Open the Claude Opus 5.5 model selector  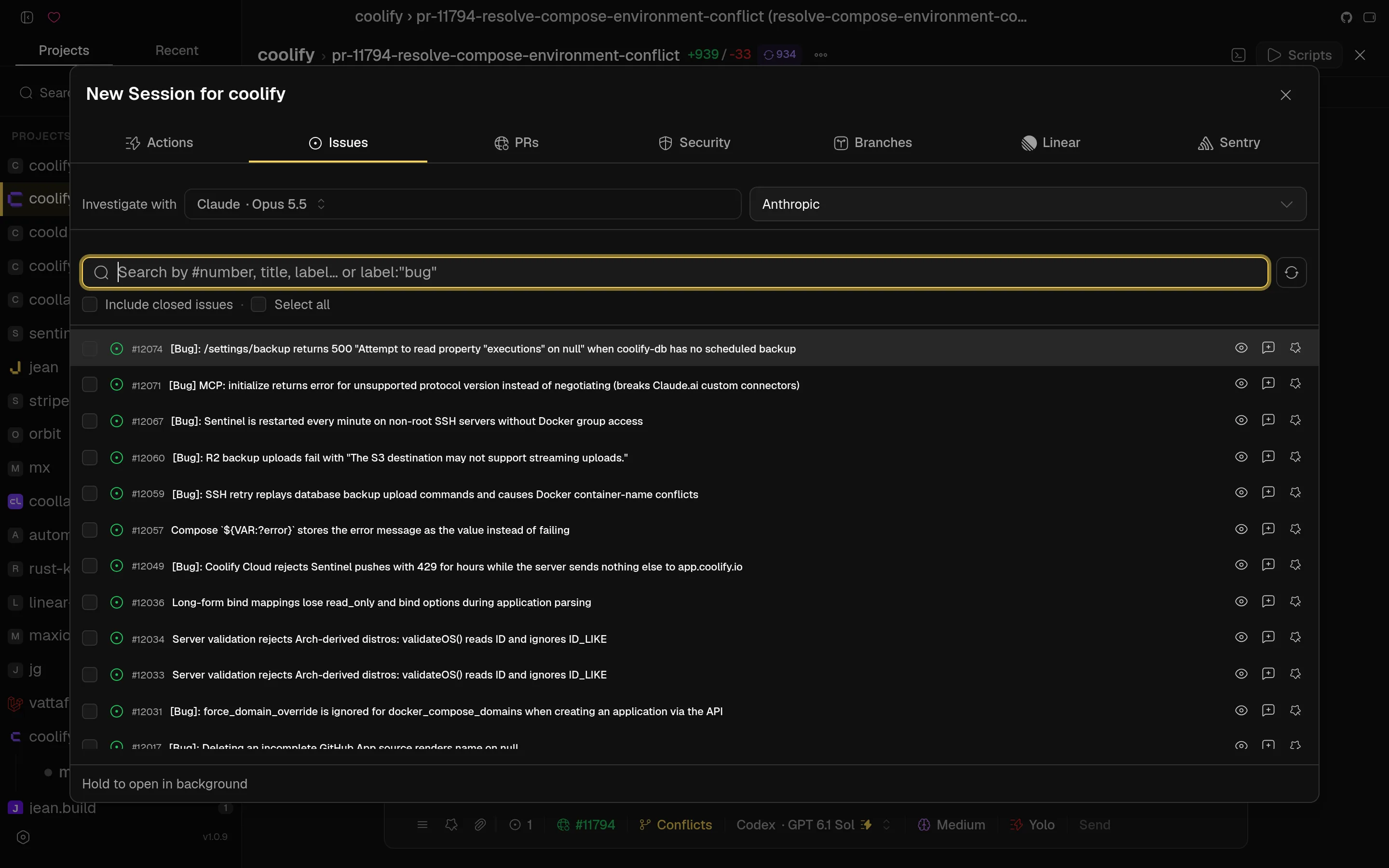[463, 204]
